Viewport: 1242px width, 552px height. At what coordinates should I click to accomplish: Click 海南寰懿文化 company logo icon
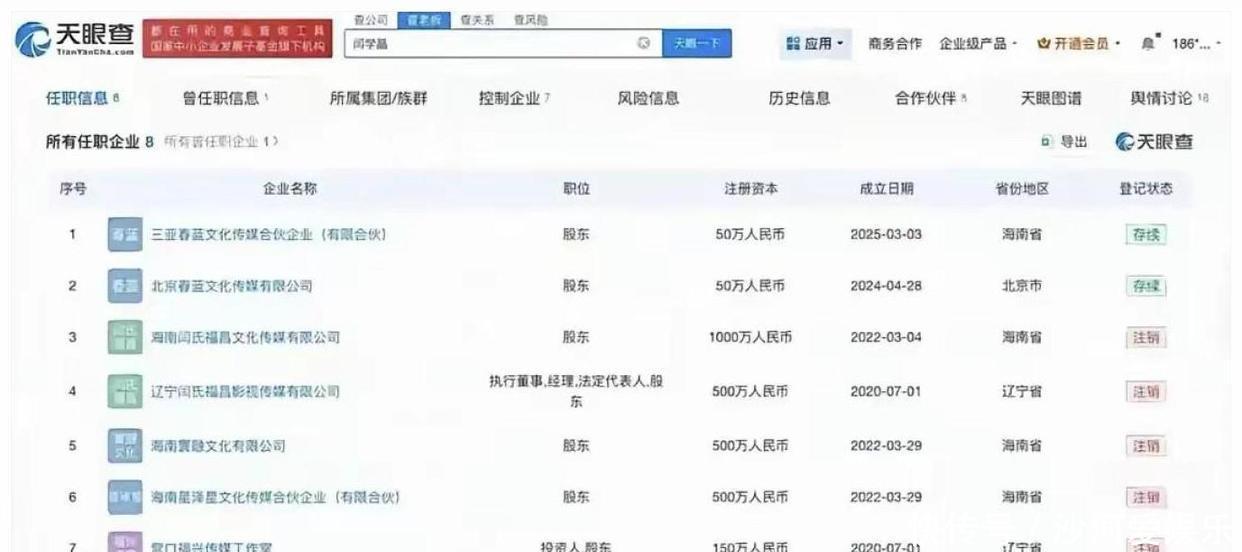(x=124, y=445)
